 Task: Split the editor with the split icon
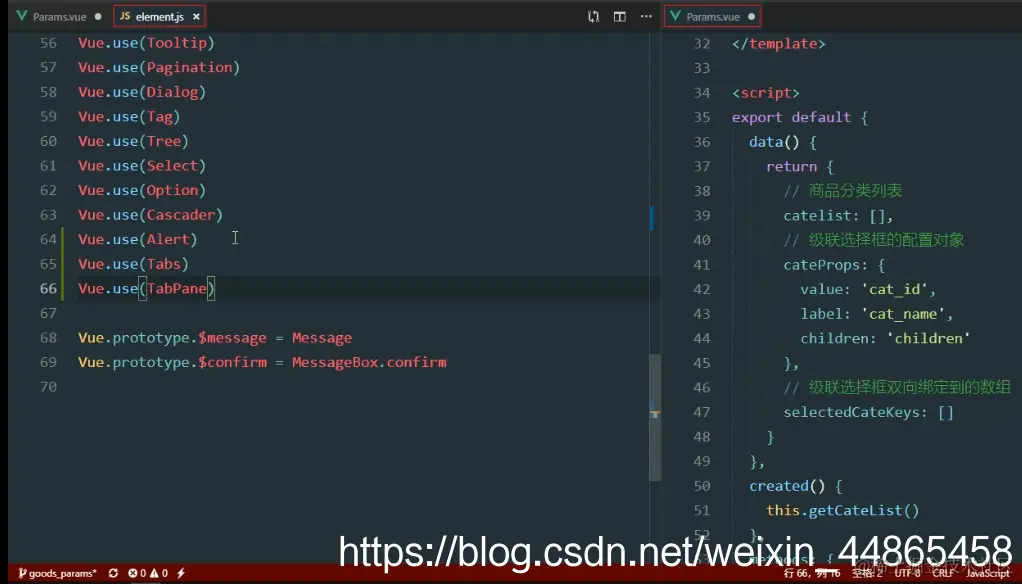coord(619,16)
